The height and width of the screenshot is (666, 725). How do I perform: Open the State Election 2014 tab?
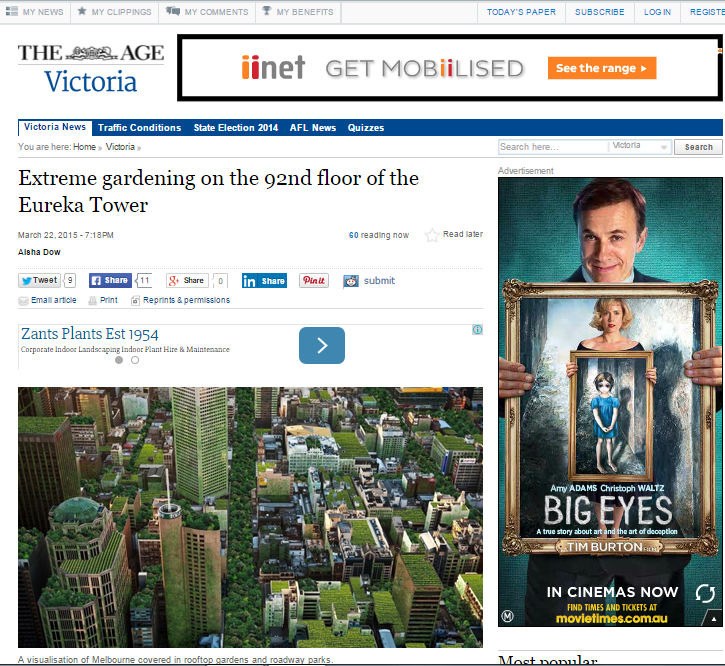[x=236, y=128]
